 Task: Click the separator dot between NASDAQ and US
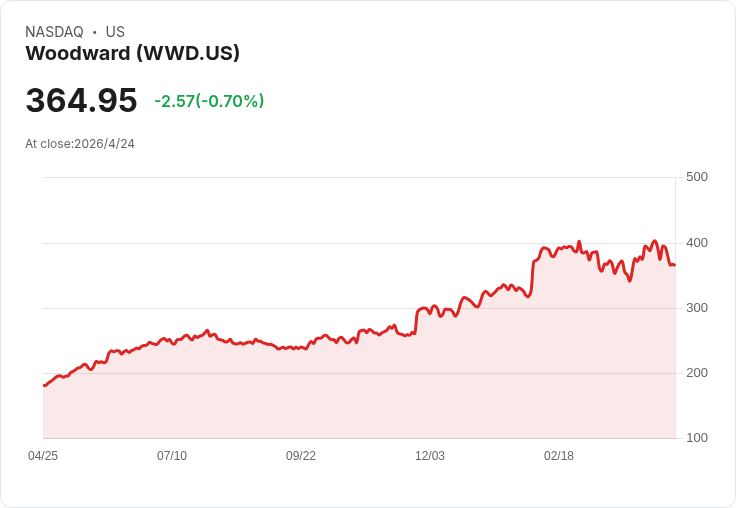pos(95,32)
